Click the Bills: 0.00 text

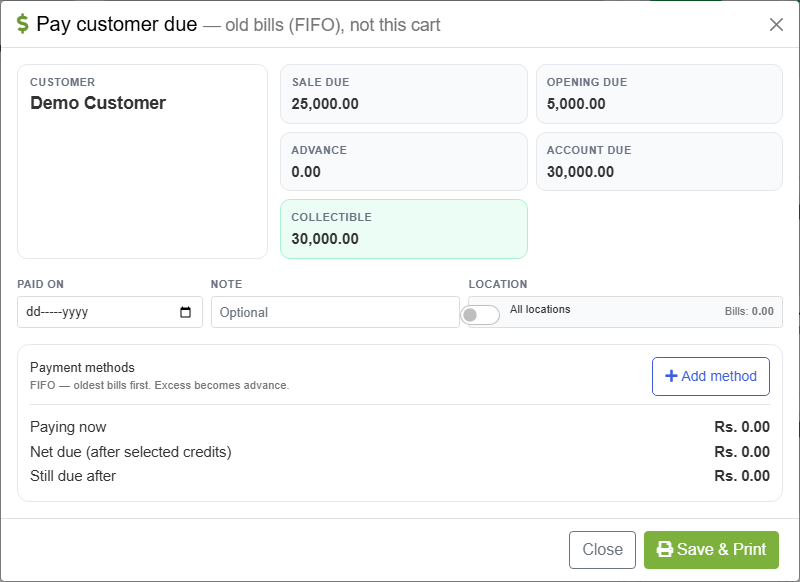pyautogui.click(x=749, y=311)
